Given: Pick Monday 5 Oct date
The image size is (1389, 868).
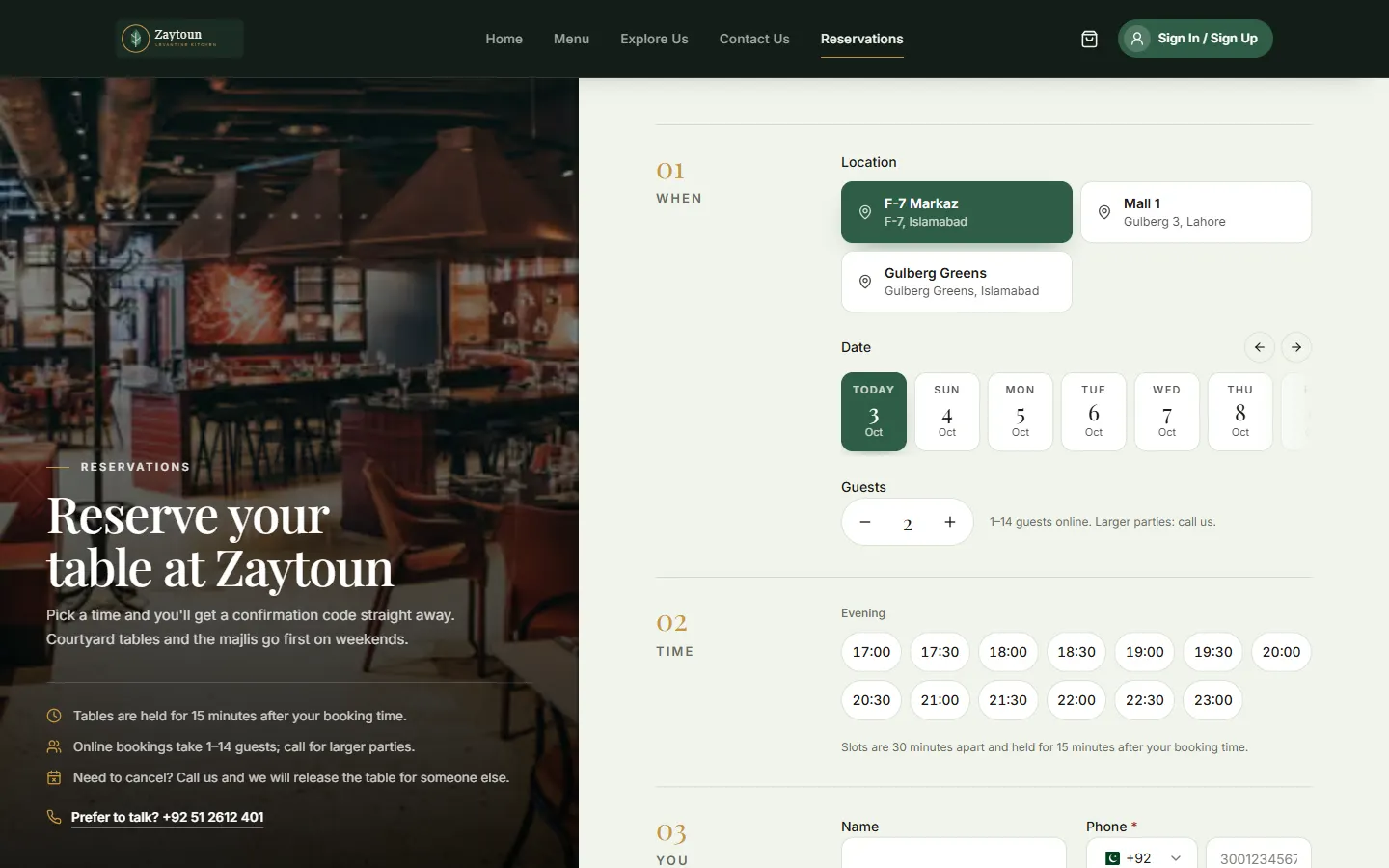Looking at the screenshot, I should [x=1021, y=412].
